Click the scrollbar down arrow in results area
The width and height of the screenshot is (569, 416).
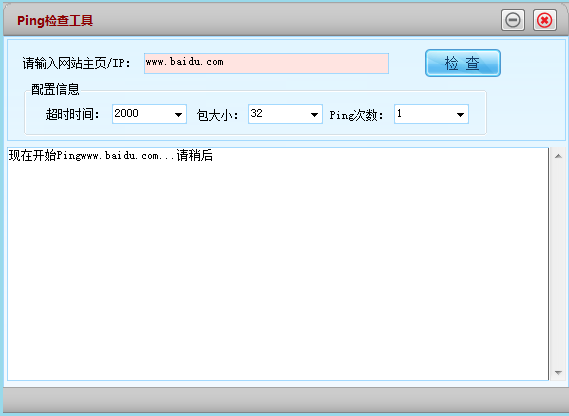558,372
